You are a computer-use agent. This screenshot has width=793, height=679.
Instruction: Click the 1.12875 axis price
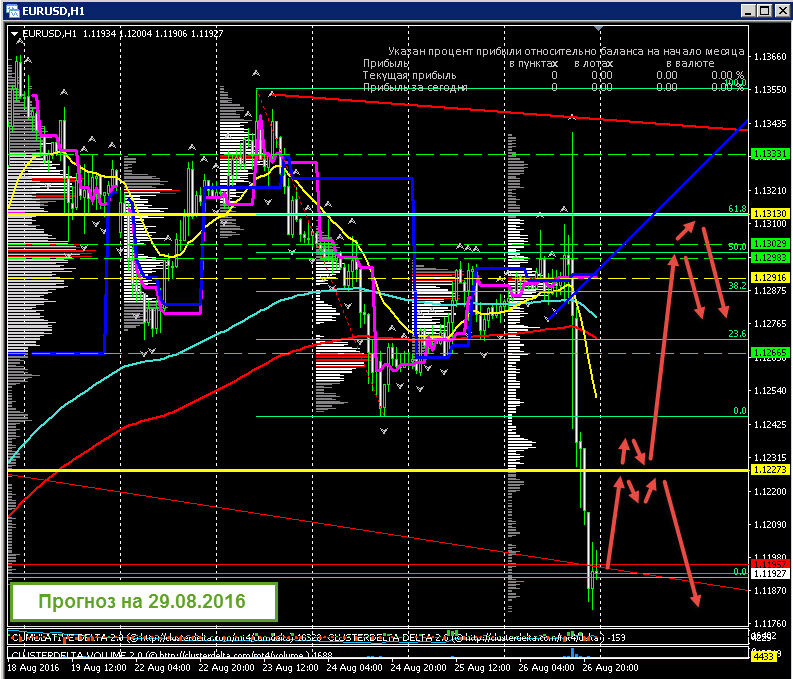click(770, 291)
